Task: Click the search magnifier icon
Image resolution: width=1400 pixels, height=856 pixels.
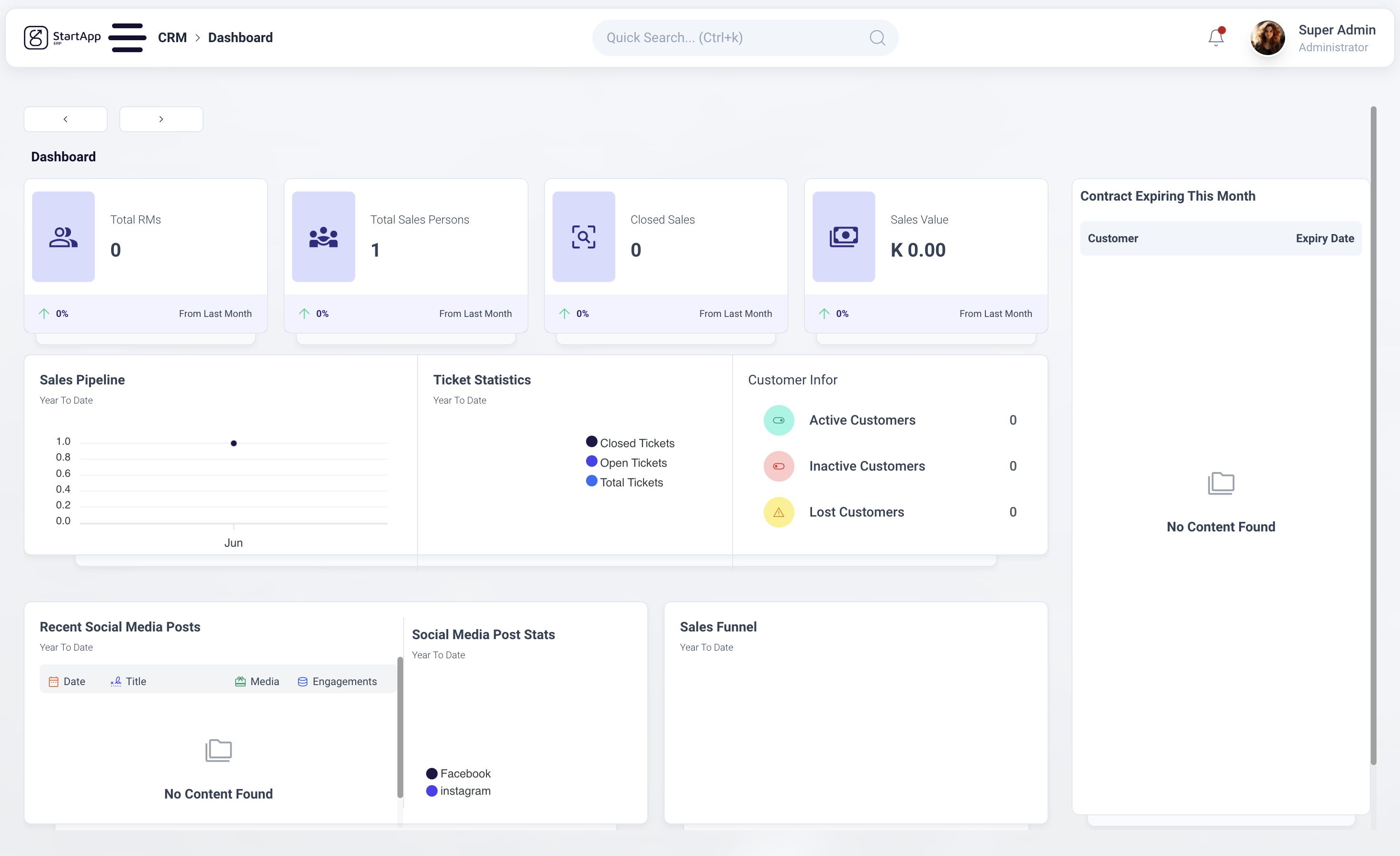Action: (x=877, y=37)
